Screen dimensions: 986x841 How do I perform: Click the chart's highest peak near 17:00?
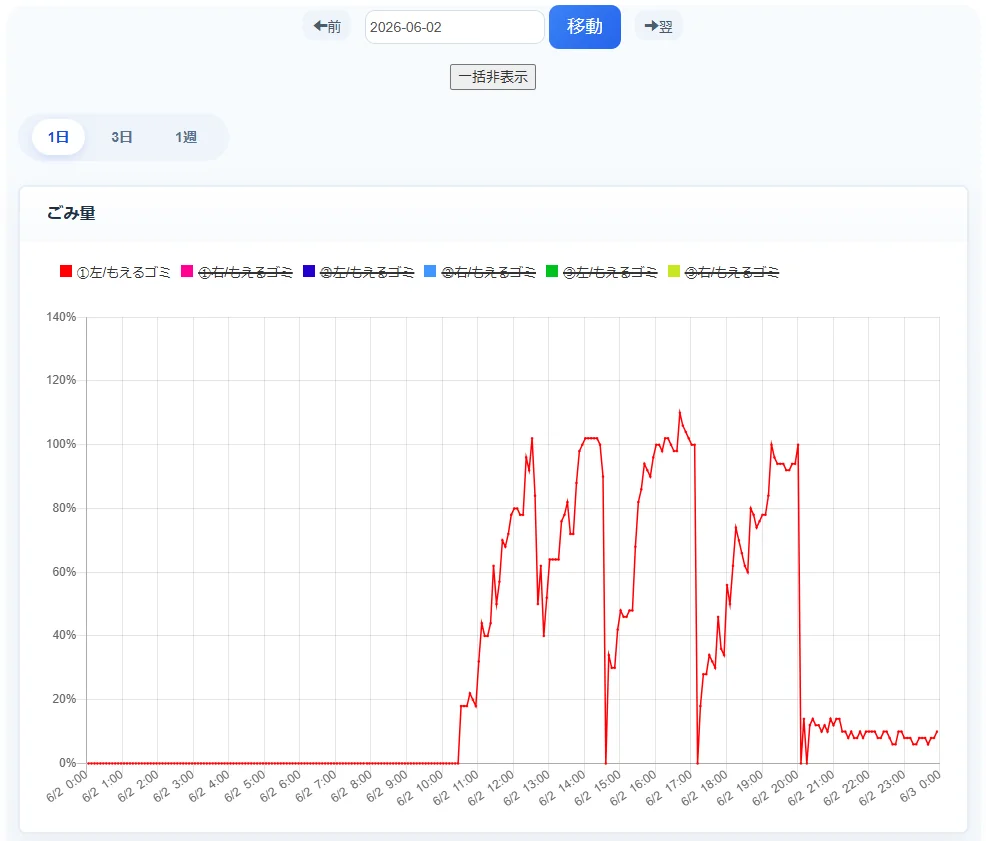point(680,412)
